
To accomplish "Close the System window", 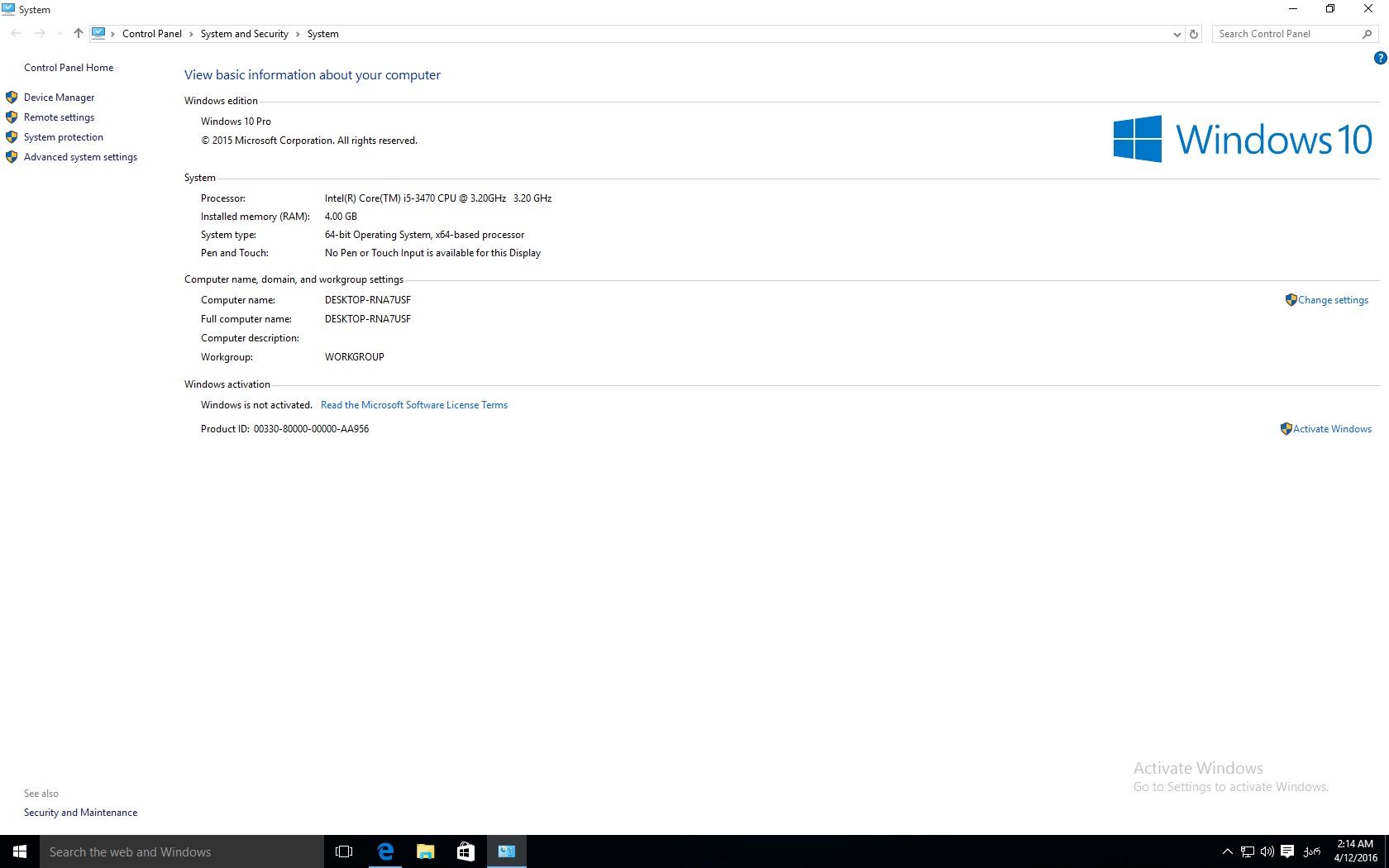I will coord(1368,9).
